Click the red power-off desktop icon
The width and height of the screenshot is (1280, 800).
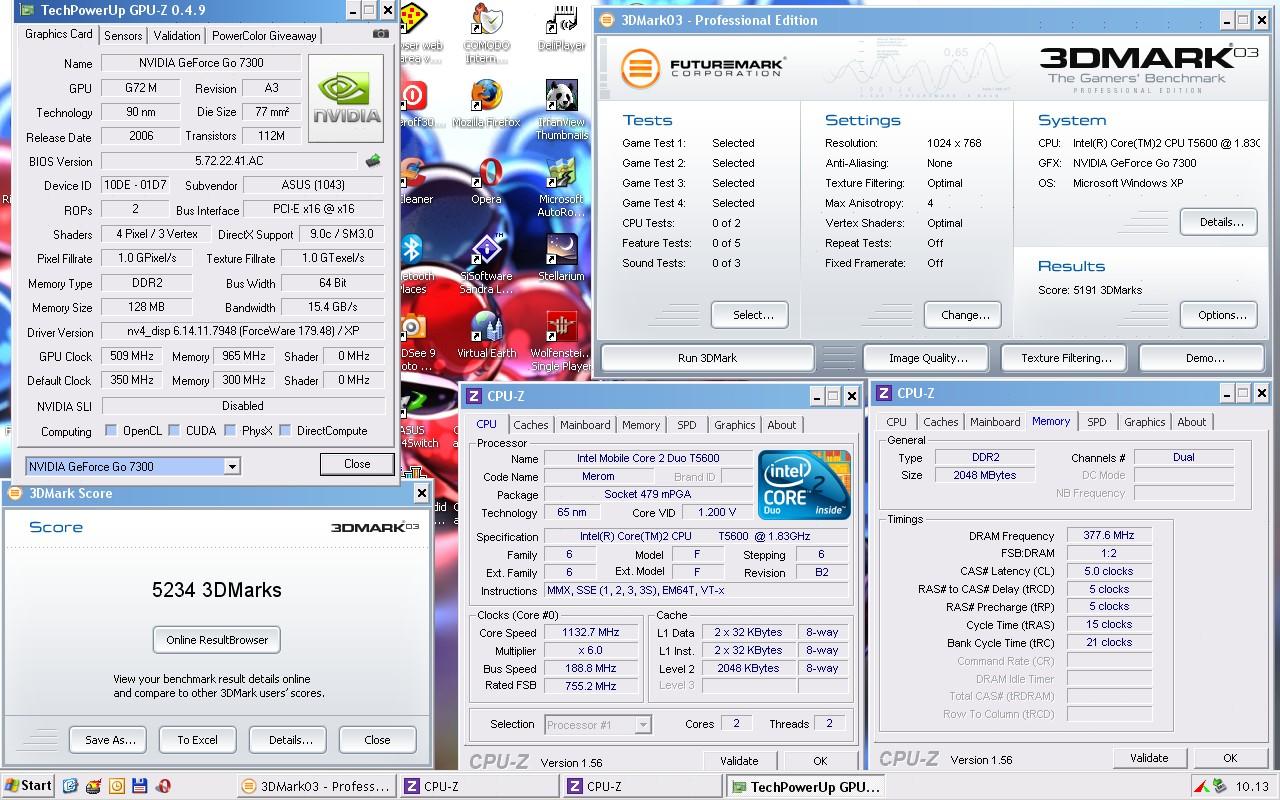[x=414, y=96]
